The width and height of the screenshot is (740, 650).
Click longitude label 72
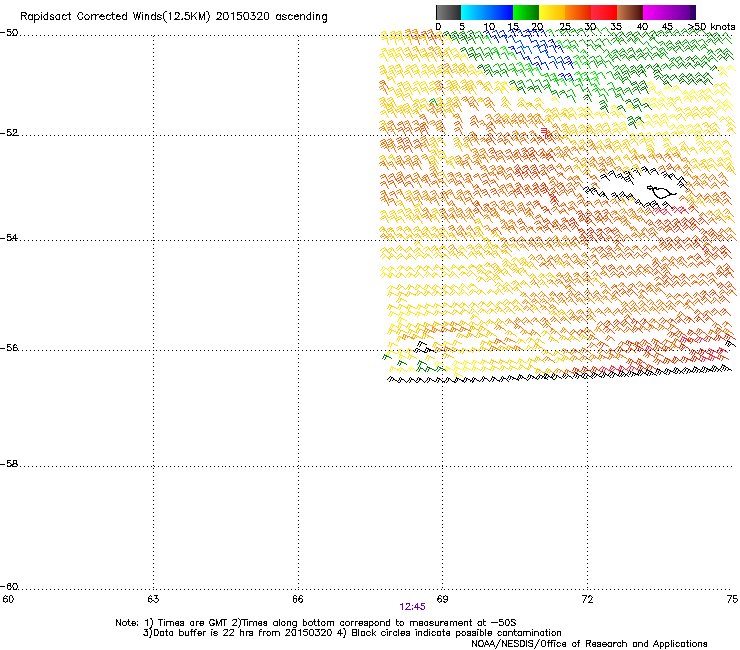tap(587, 599)
